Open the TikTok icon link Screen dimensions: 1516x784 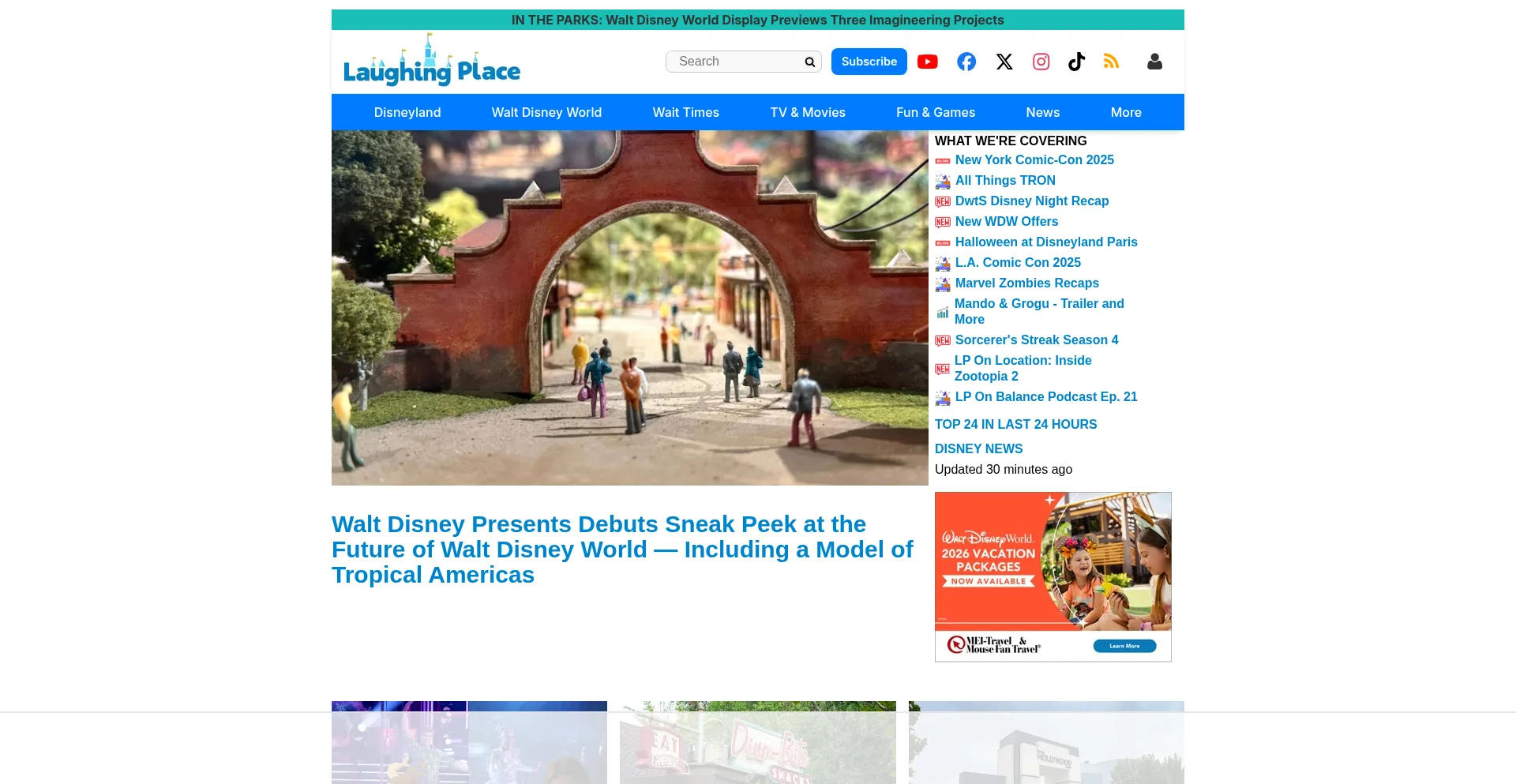pos(1077,62)
